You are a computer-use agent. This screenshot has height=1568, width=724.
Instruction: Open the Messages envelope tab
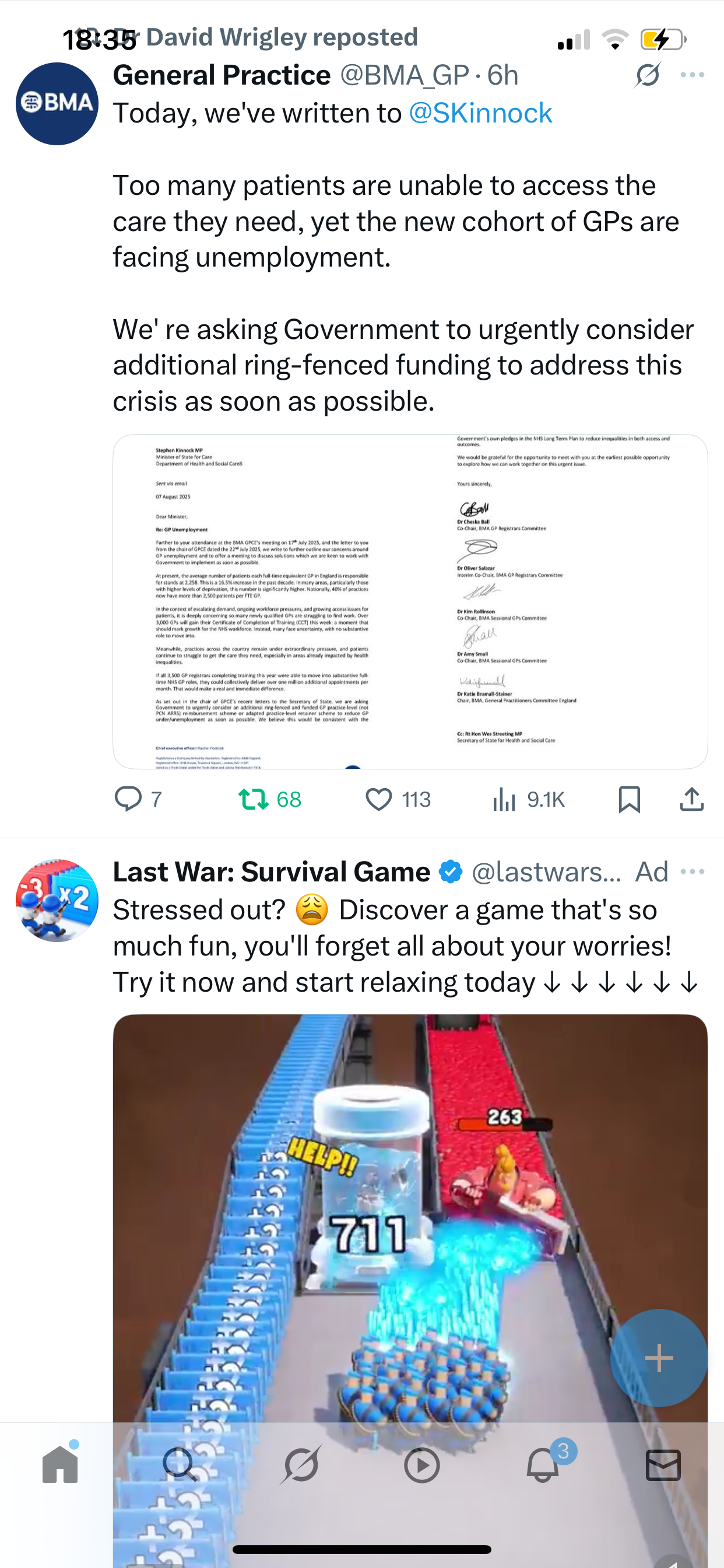coord(663,1465)
